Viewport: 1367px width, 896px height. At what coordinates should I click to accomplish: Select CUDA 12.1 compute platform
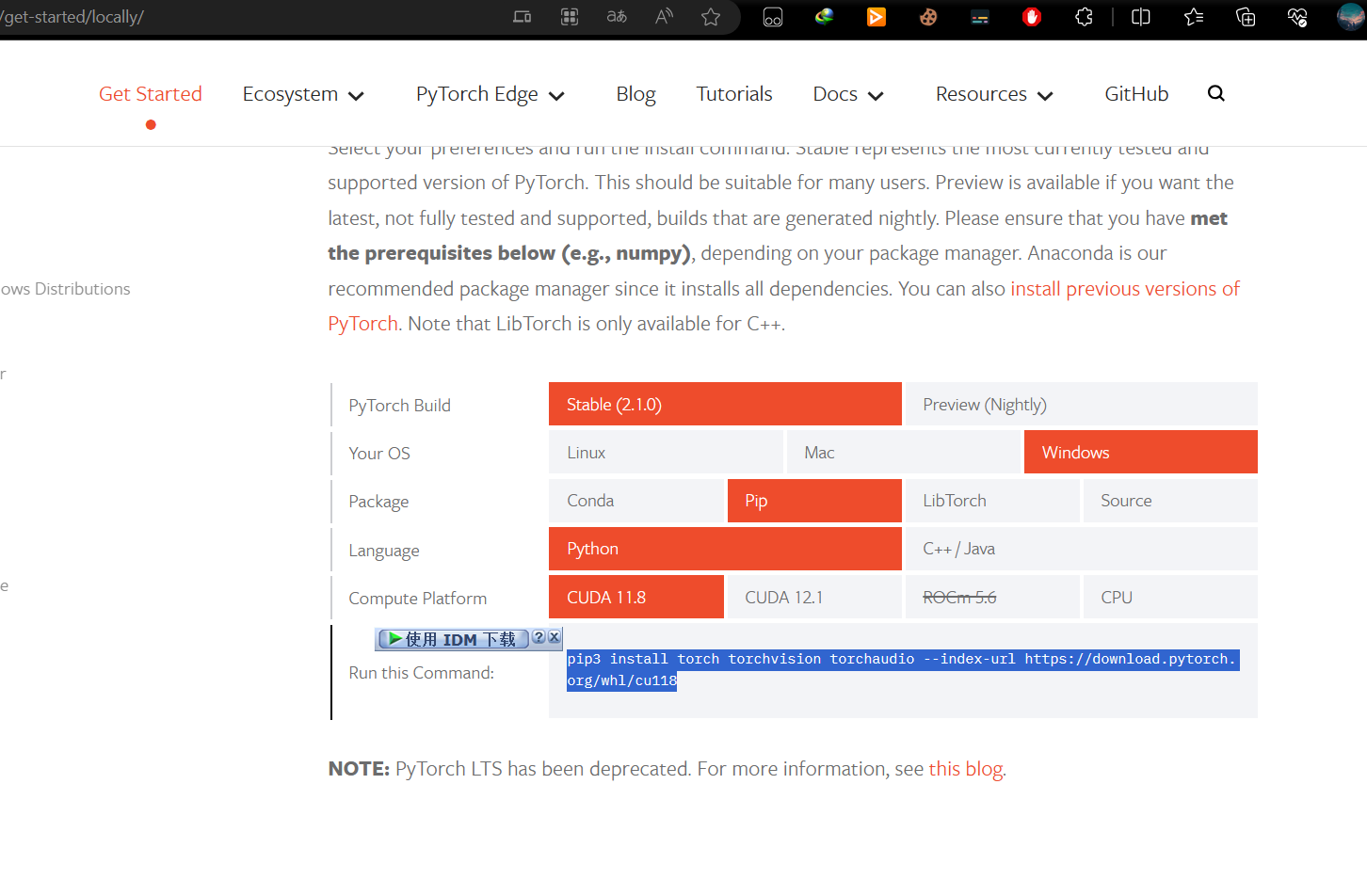pyautogui.click(x=814, y=597)
